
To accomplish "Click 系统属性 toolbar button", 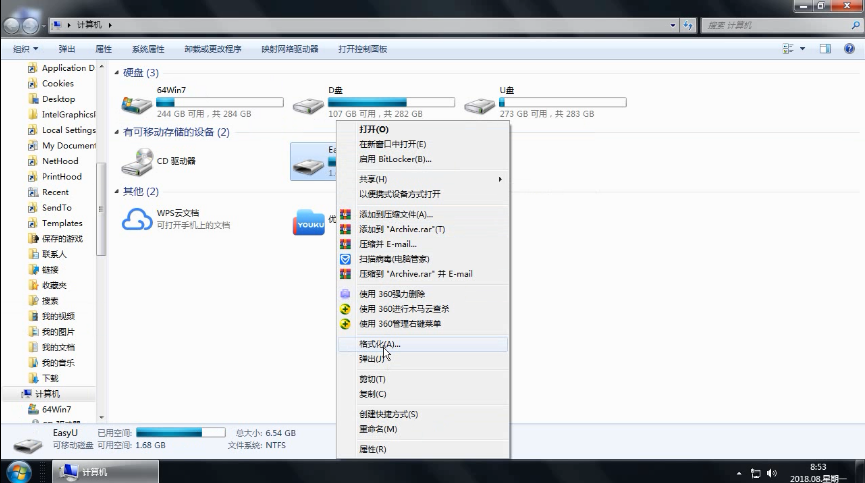I will pos(148,49).
